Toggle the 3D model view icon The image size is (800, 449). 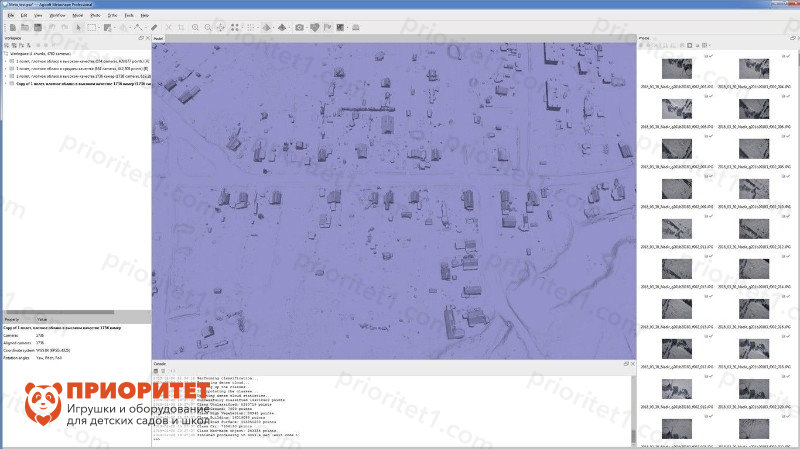coord(266,28)
